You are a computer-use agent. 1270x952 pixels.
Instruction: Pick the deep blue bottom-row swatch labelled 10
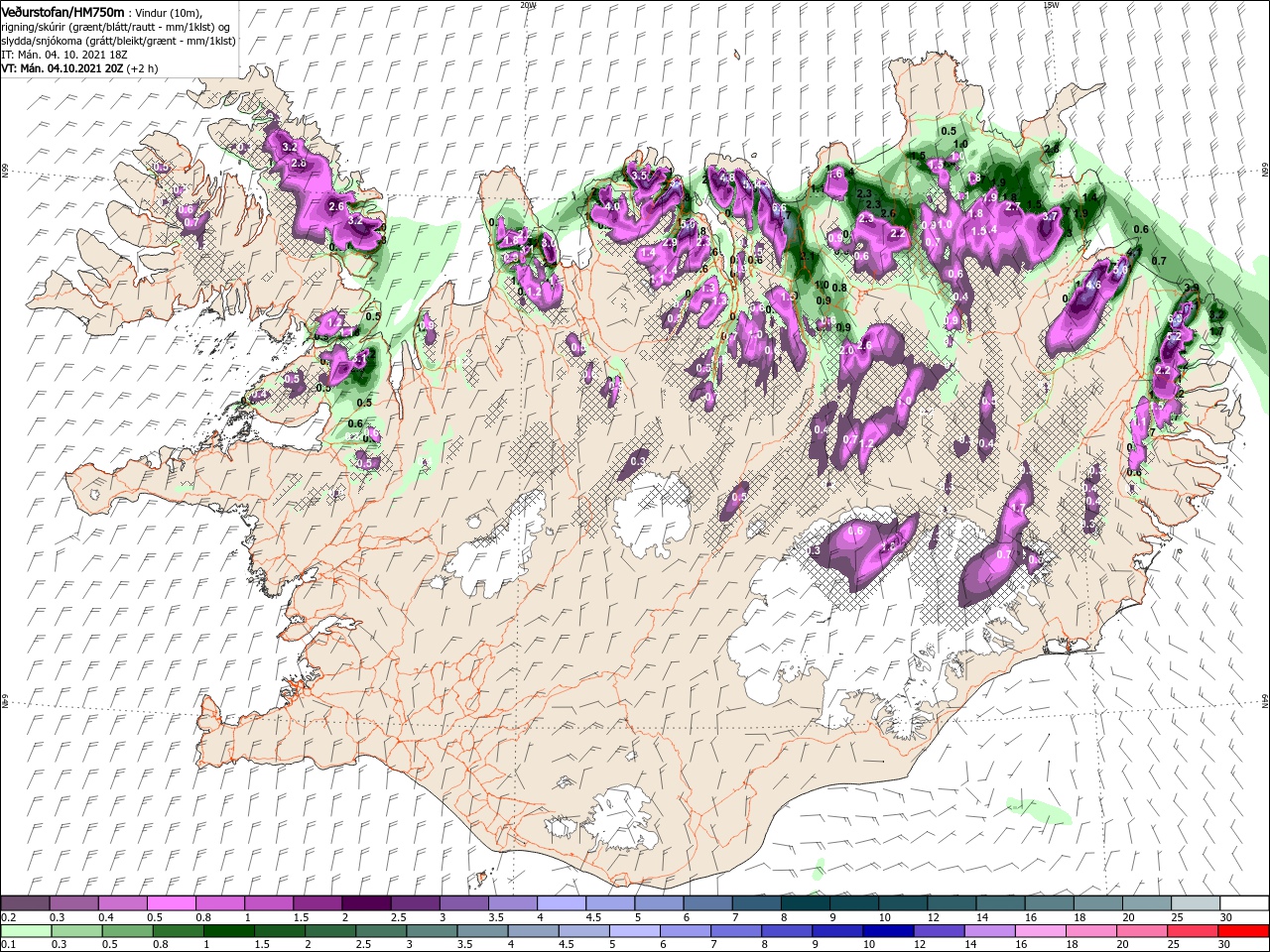(889, 931)
